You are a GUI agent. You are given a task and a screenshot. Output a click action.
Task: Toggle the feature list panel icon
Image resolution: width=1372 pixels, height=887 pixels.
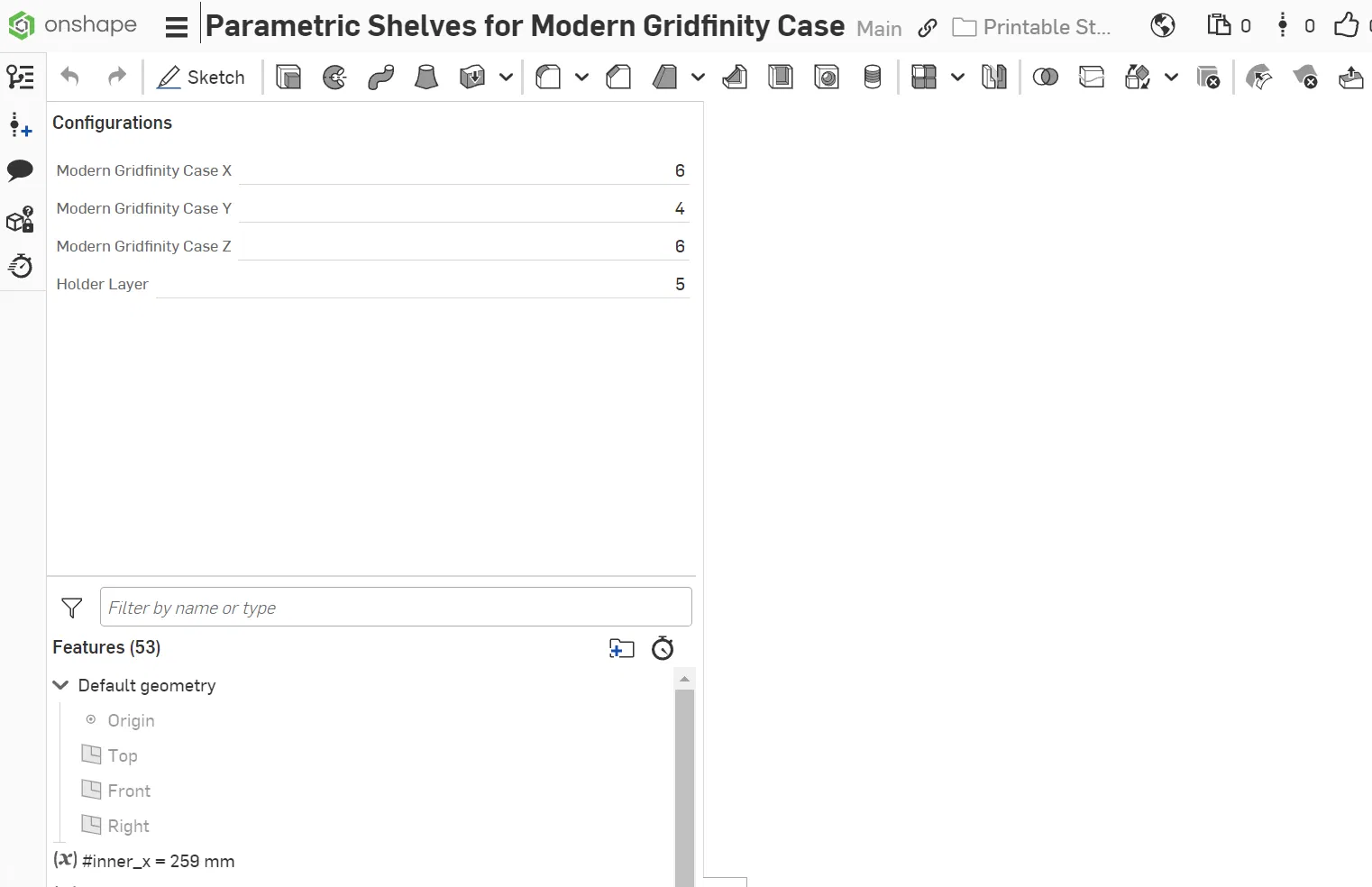coord(20,77)
